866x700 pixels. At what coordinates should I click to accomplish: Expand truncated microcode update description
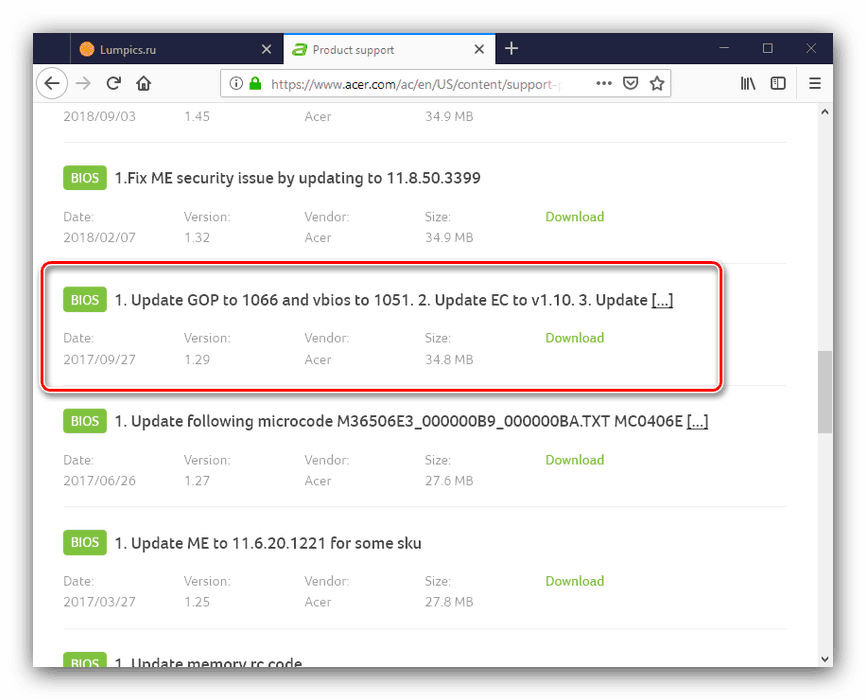tap(697, 422)
